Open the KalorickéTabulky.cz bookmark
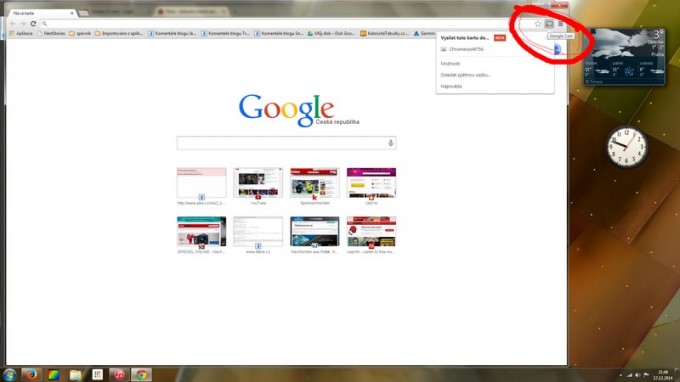This screenshot has width=680, height=382. coord(385,33)
